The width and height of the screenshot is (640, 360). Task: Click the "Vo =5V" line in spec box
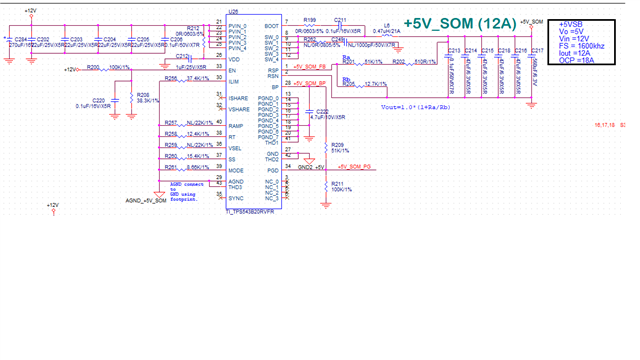point(571,31)
